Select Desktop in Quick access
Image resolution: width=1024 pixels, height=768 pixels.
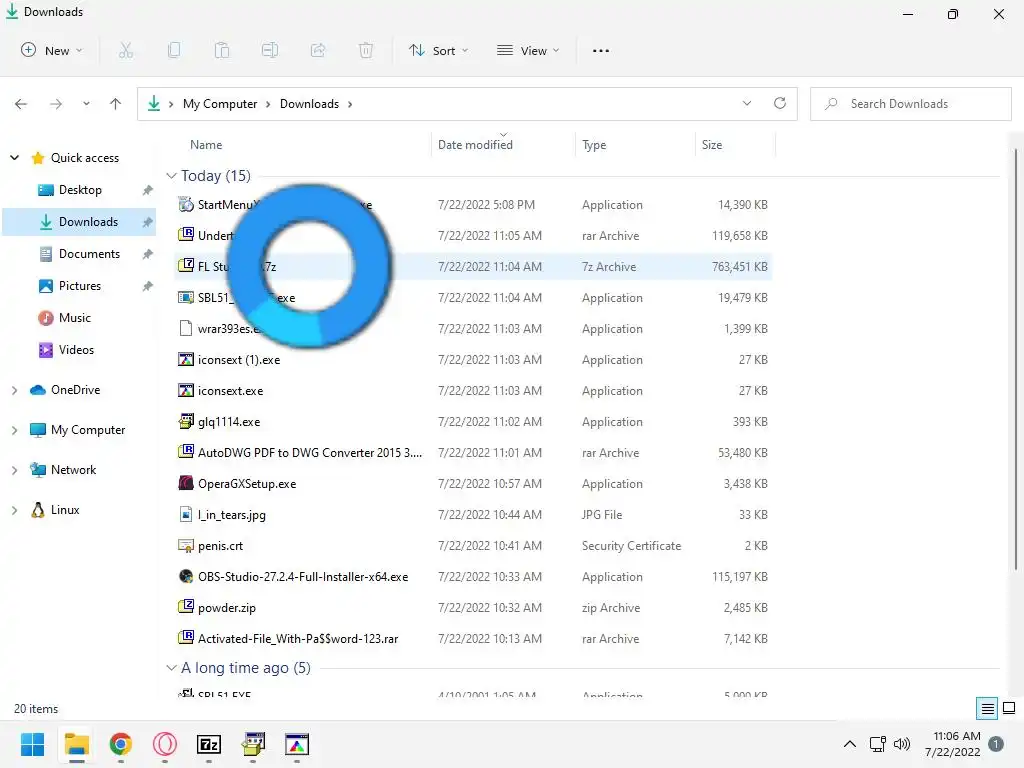point(80,190)
